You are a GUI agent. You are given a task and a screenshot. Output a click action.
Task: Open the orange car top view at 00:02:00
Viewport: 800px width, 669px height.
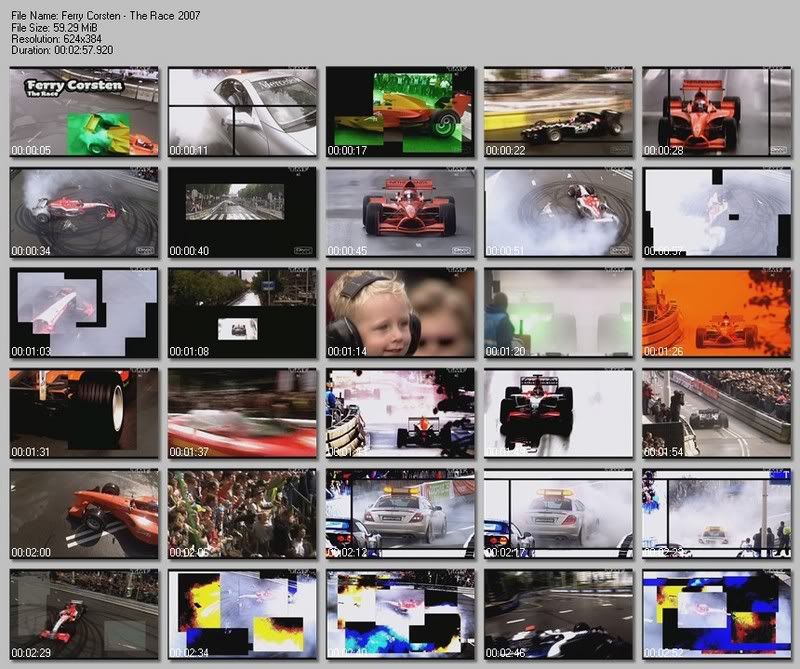pyautogui.click(x=84, y=513)
